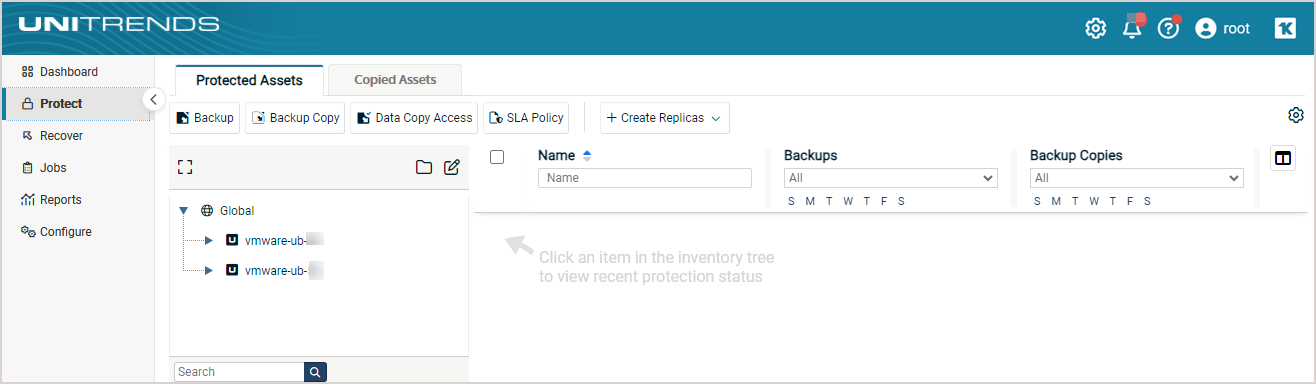1316x384 pixels.
Task: Open the Jobs section
Action: pyautogui.click(x=53, y=168)
